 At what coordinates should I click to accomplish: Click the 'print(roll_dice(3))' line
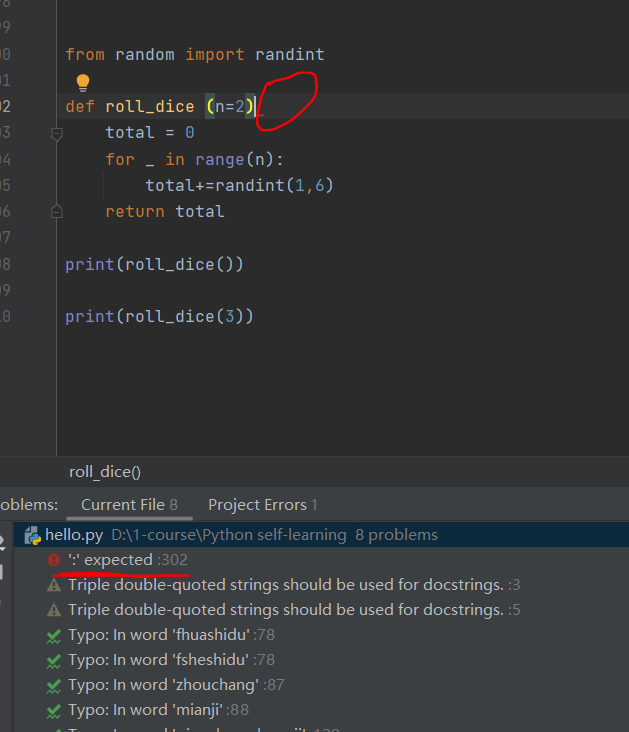tap(159, 317)
